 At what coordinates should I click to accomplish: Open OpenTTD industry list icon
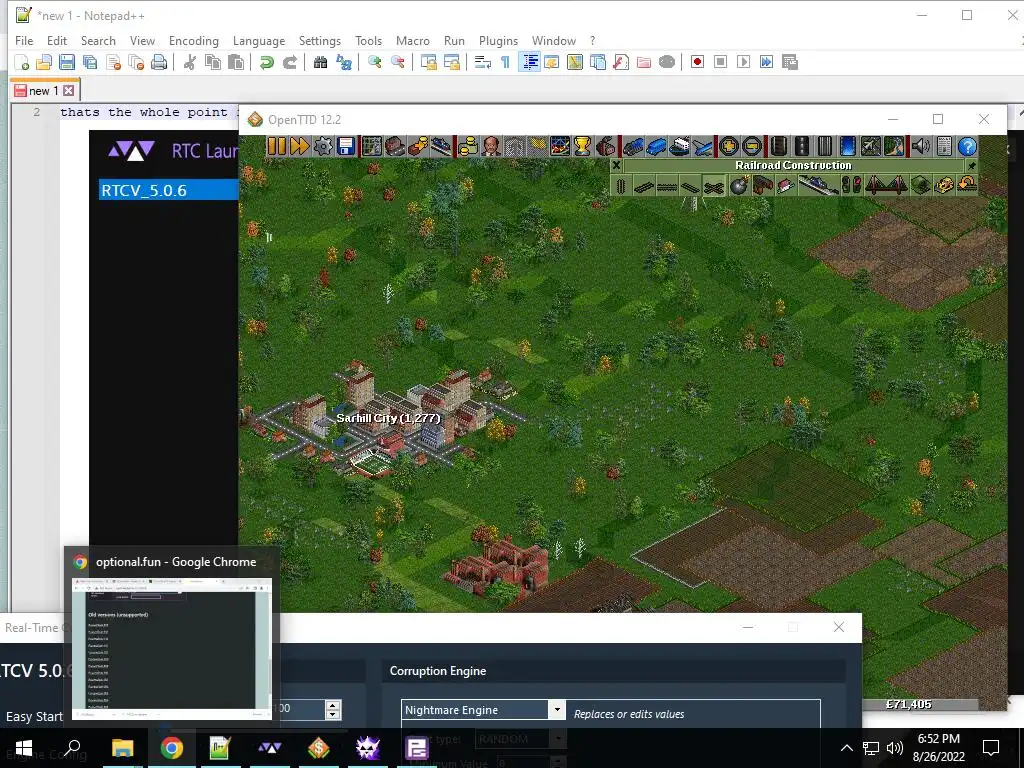tap(605, 146)
